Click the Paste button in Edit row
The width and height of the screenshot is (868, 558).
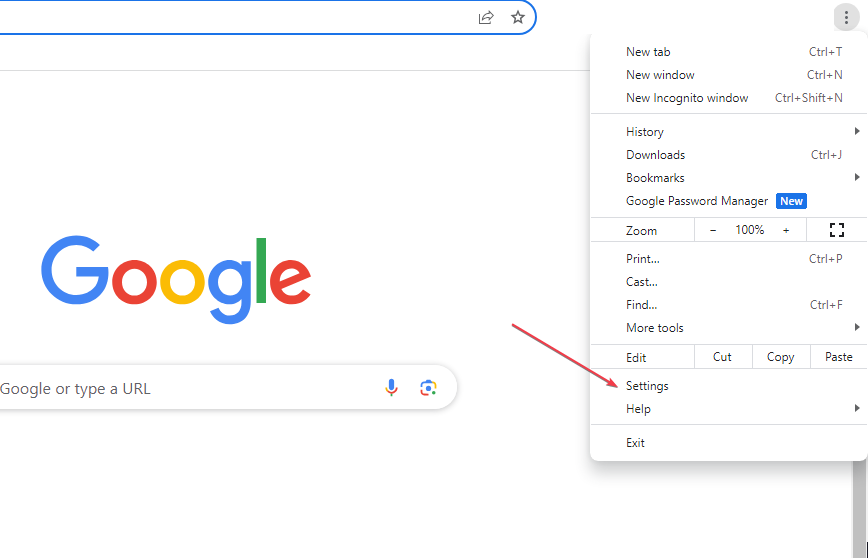tap(839, 357)
